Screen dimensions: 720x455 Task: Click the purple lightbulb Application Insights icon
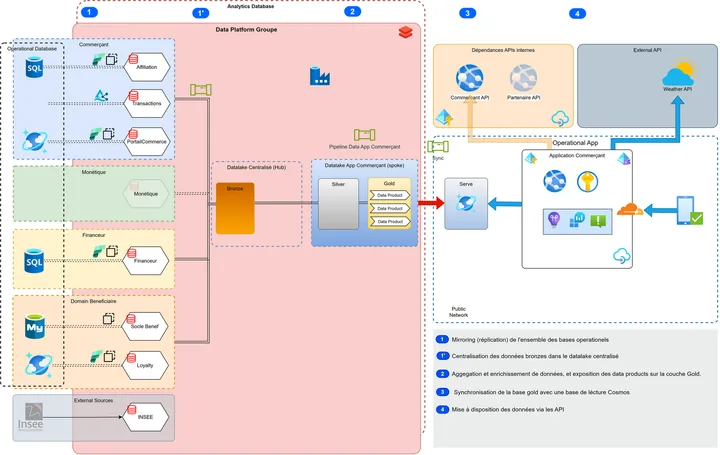(x=554, y=220)
